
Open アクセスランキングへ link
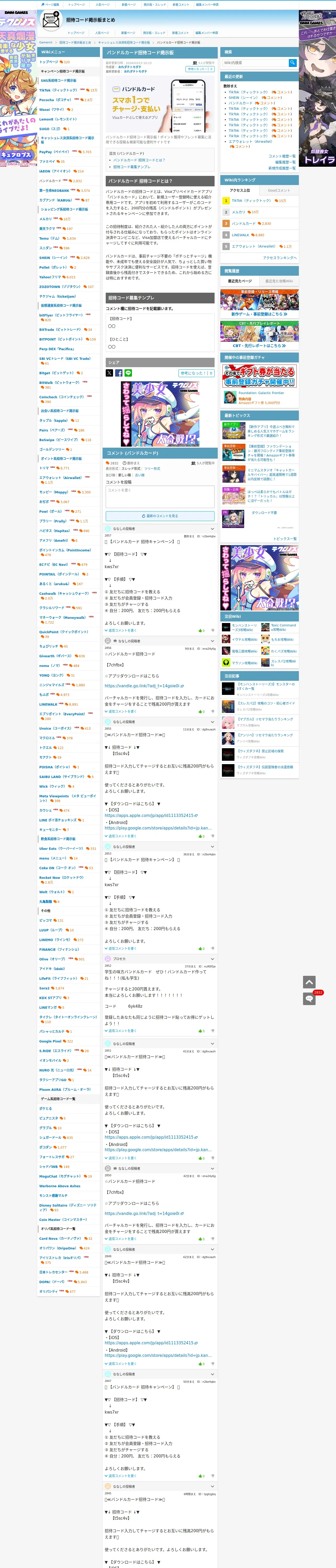tap(280, 258)
